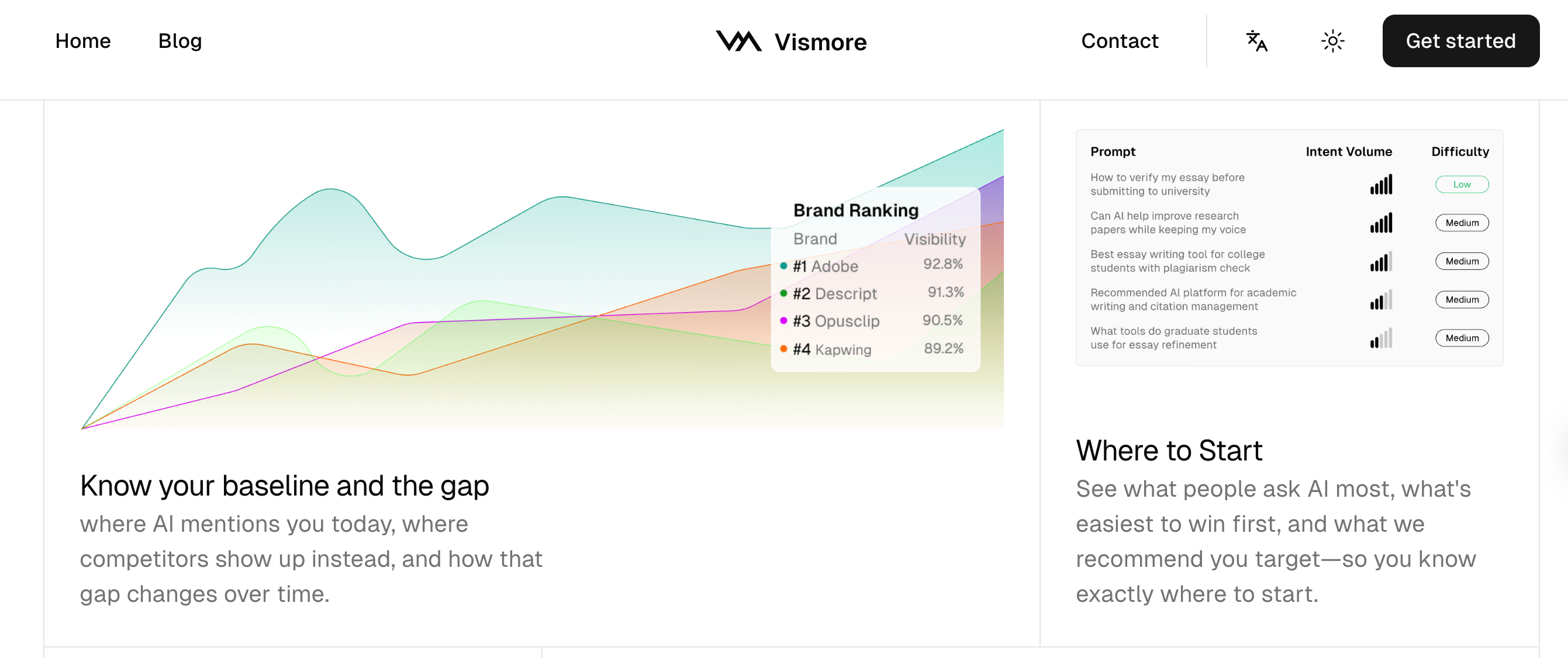
Task: Click Medium badge for graduate students prompt
Action: point(1462,338)
